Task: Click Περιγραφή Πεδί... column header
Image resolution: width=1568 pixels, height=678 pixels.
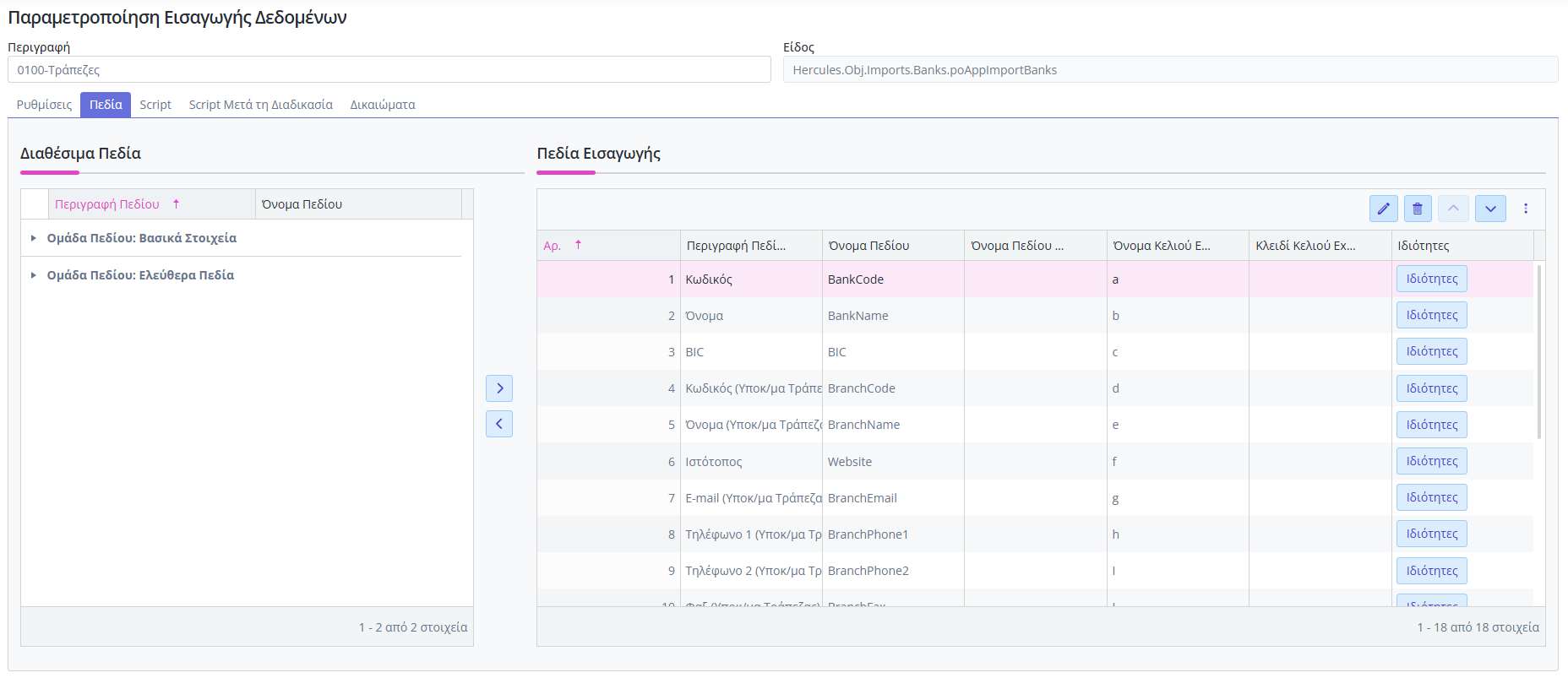Action: click(751, 246)
